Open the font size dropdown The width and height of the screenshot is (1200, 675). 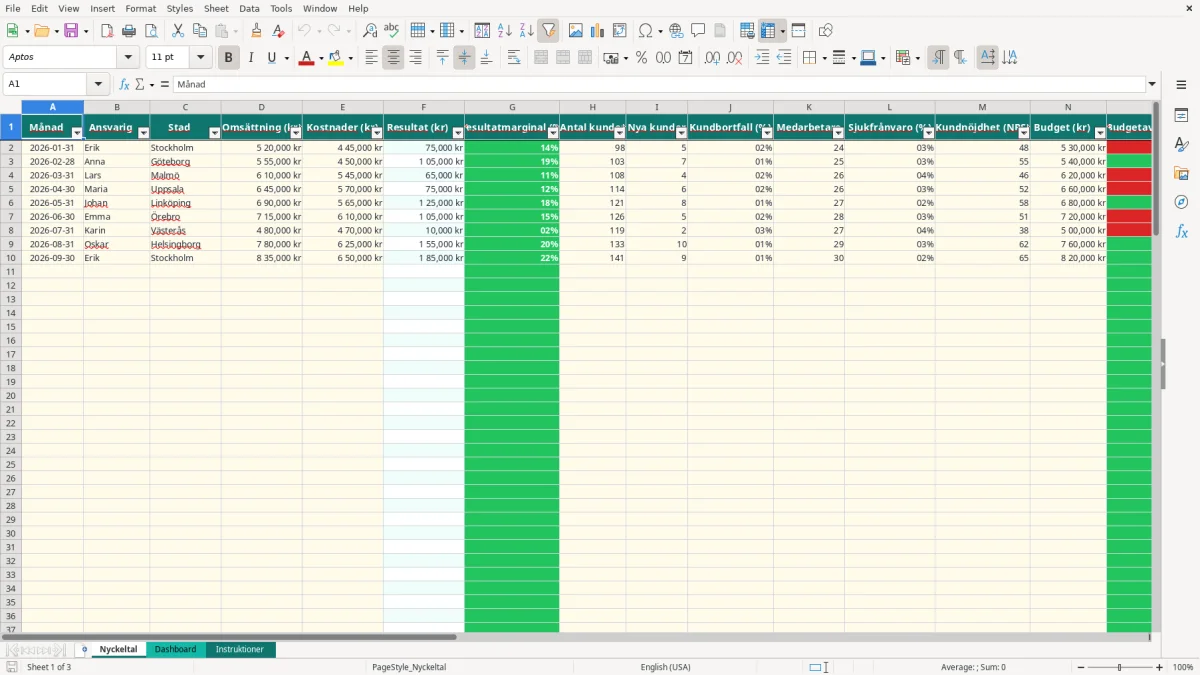[201, 58]
